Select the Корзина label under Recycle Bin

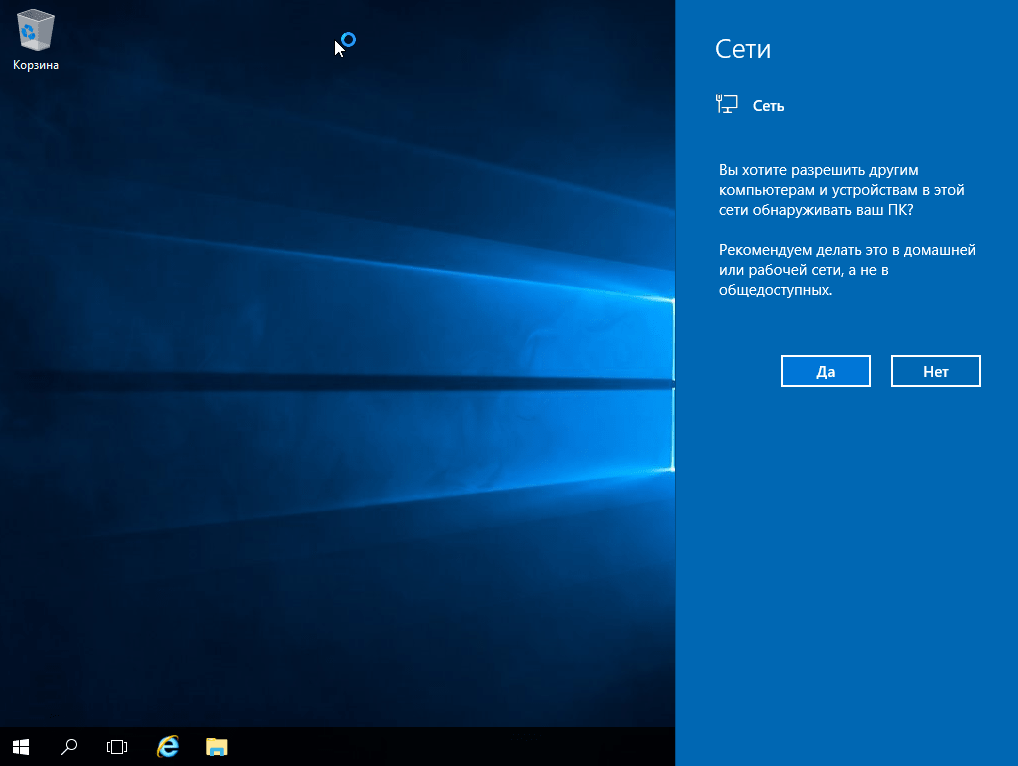click(x=36, y=65)
